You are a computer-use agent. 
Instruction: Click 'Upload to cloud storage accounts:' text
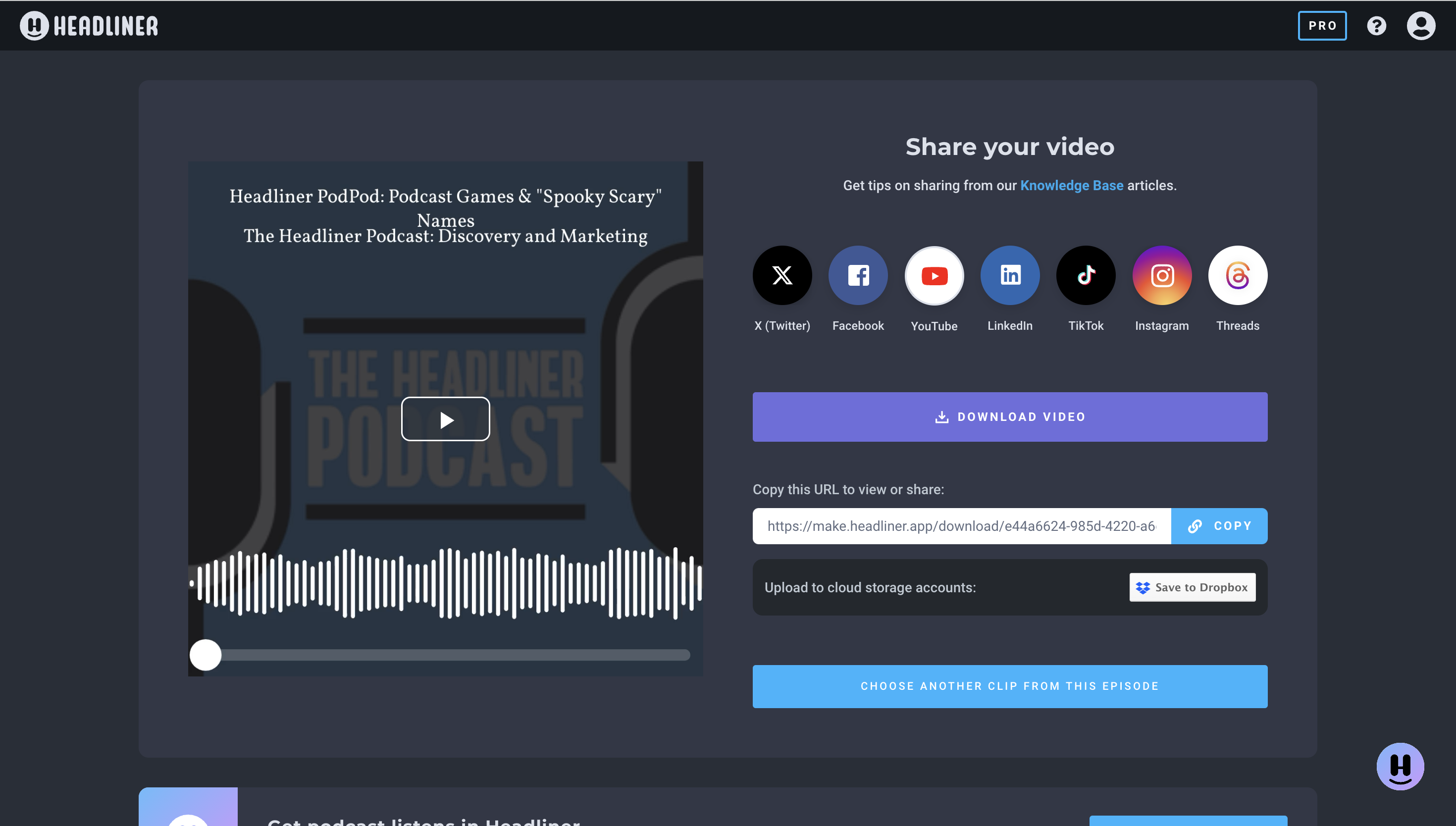pyautogui.click(x=870, y=588)
